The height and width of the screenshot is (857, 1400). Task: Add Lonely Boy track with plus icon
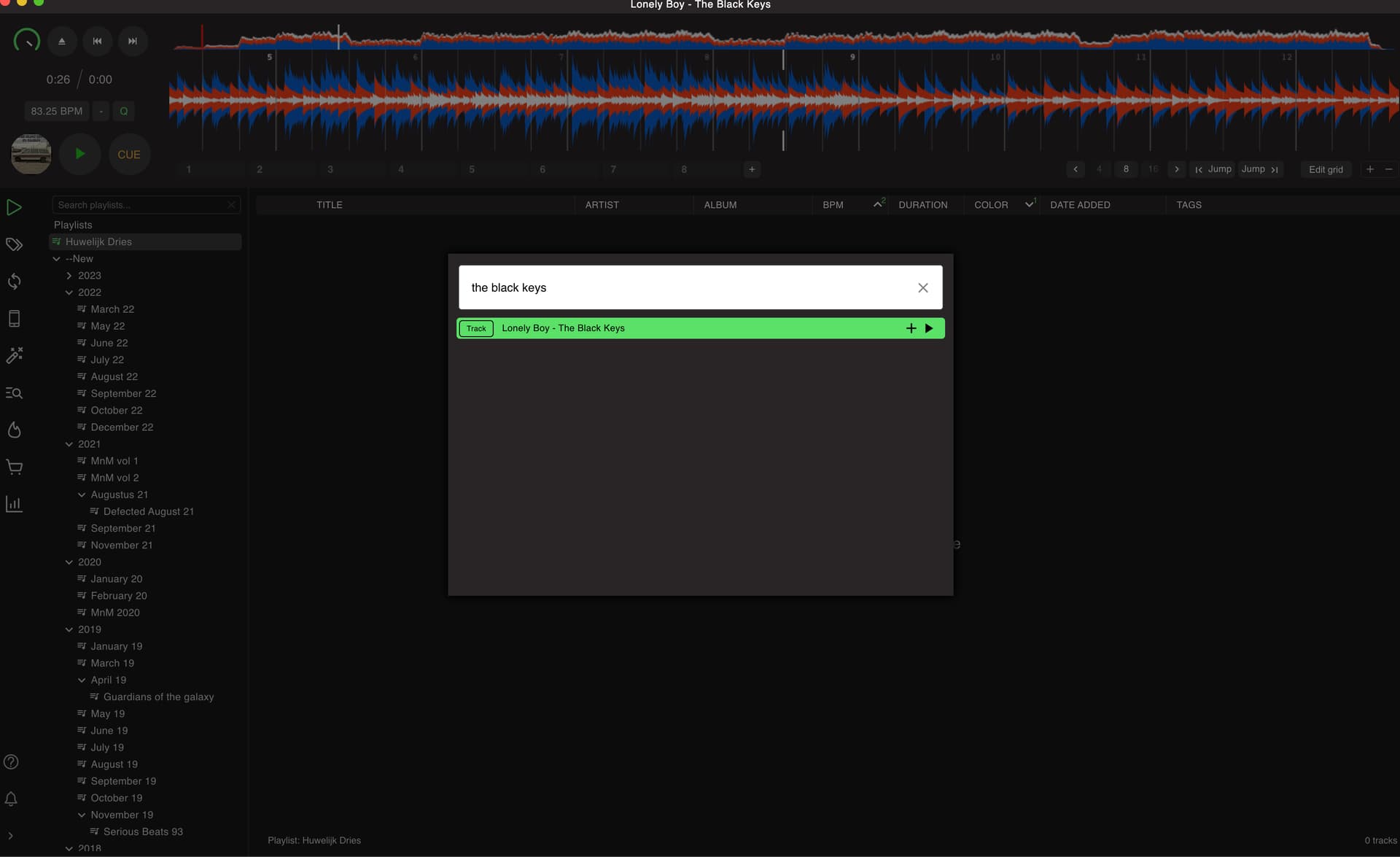(911, 328)
